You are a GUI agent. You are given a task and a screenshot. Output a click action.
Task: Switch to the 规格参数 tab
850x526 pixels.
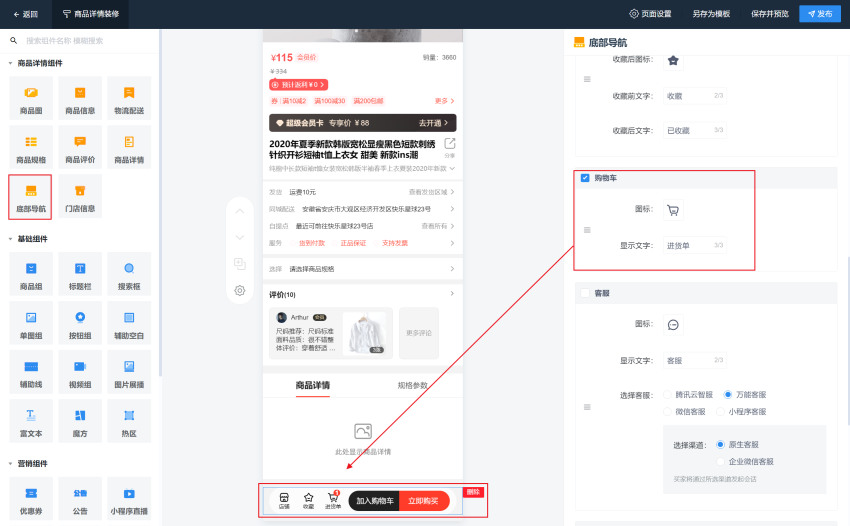[413, 386]
